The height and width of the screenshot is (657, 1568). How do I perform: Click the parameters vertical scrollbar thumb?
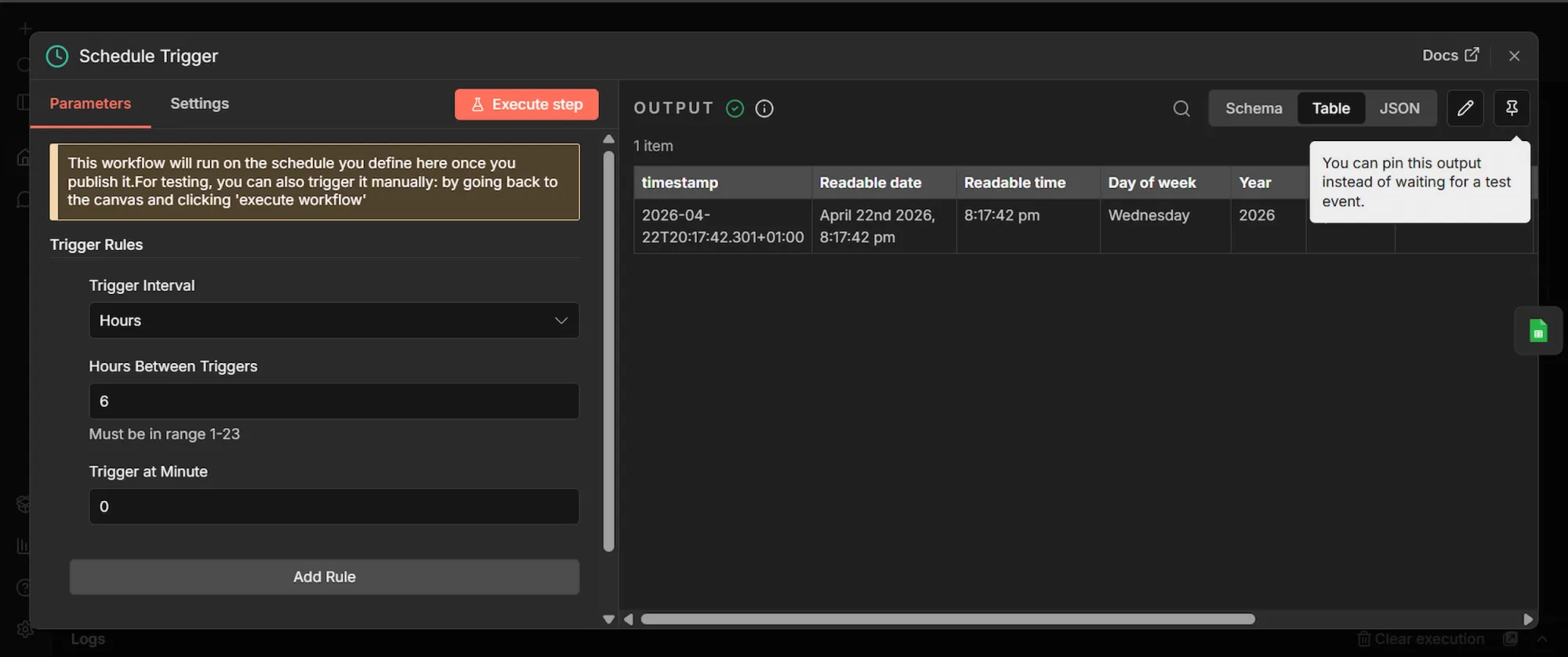click(x=608, y=350)
